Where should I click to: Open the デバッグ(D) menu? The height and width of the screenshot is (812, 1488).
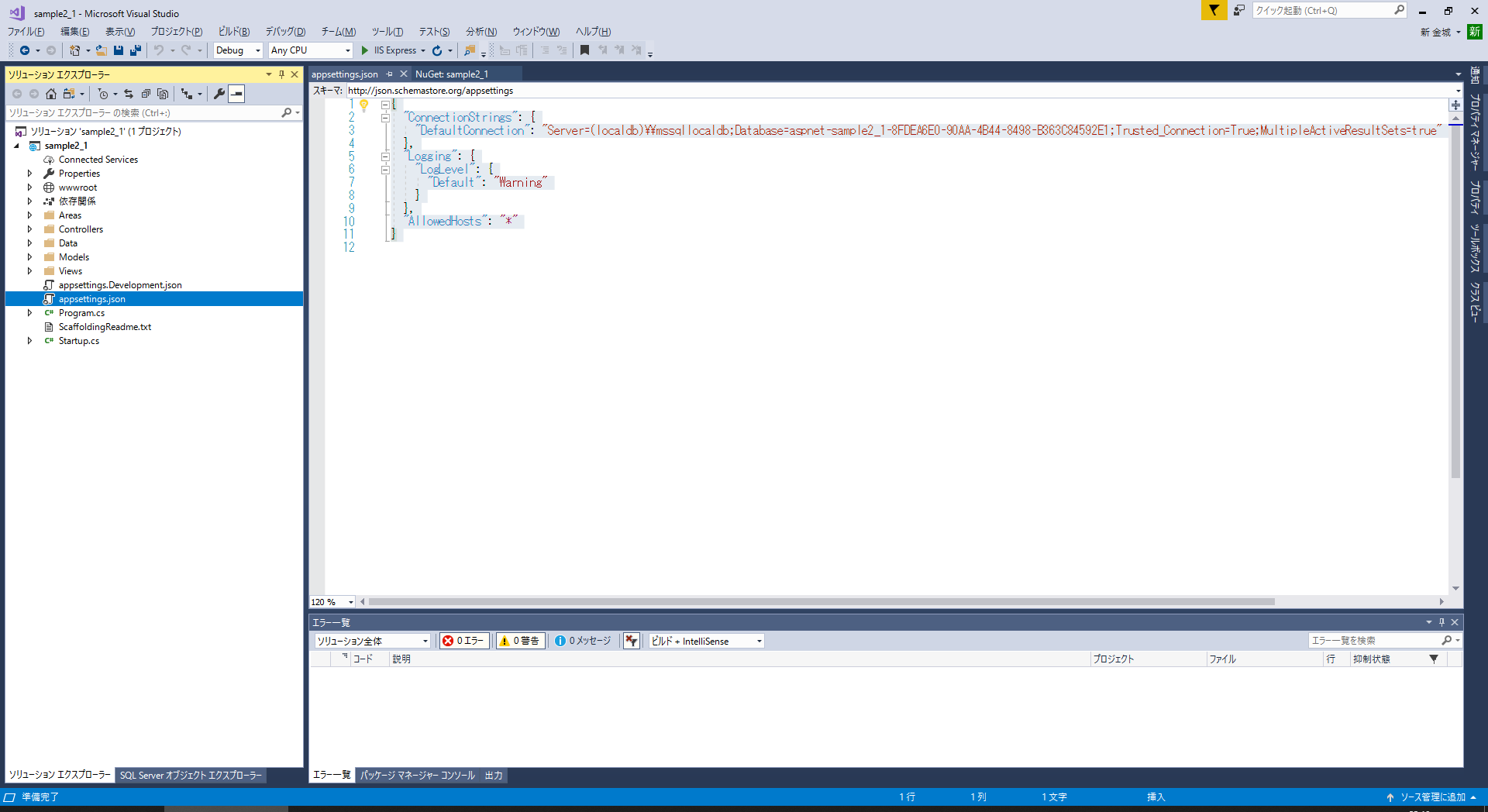tap(285, 32)
